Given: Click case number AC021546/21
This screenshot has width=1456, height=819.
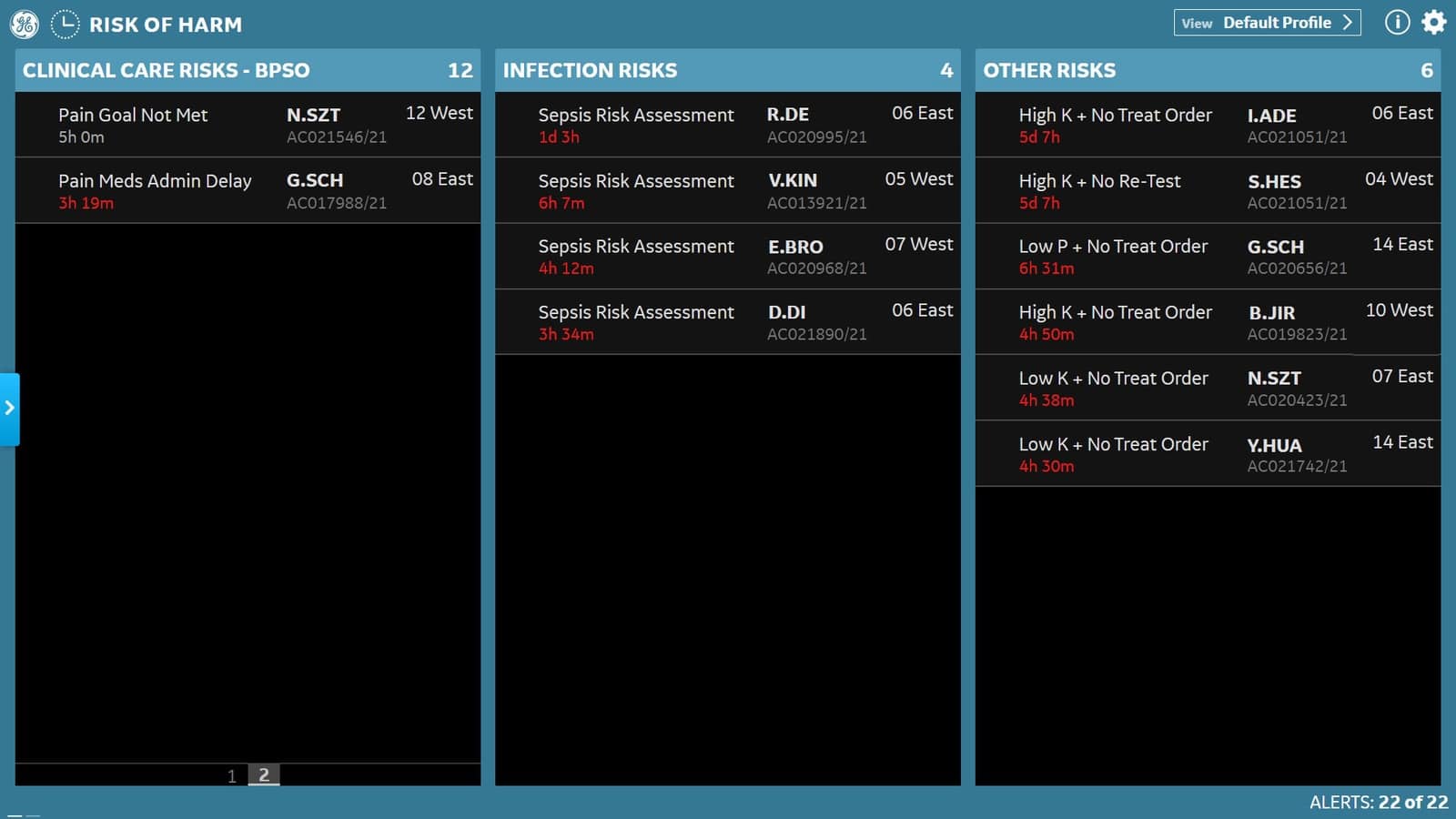Looking at the screenshot, I should pyautogui.click(x=337, y=137).
